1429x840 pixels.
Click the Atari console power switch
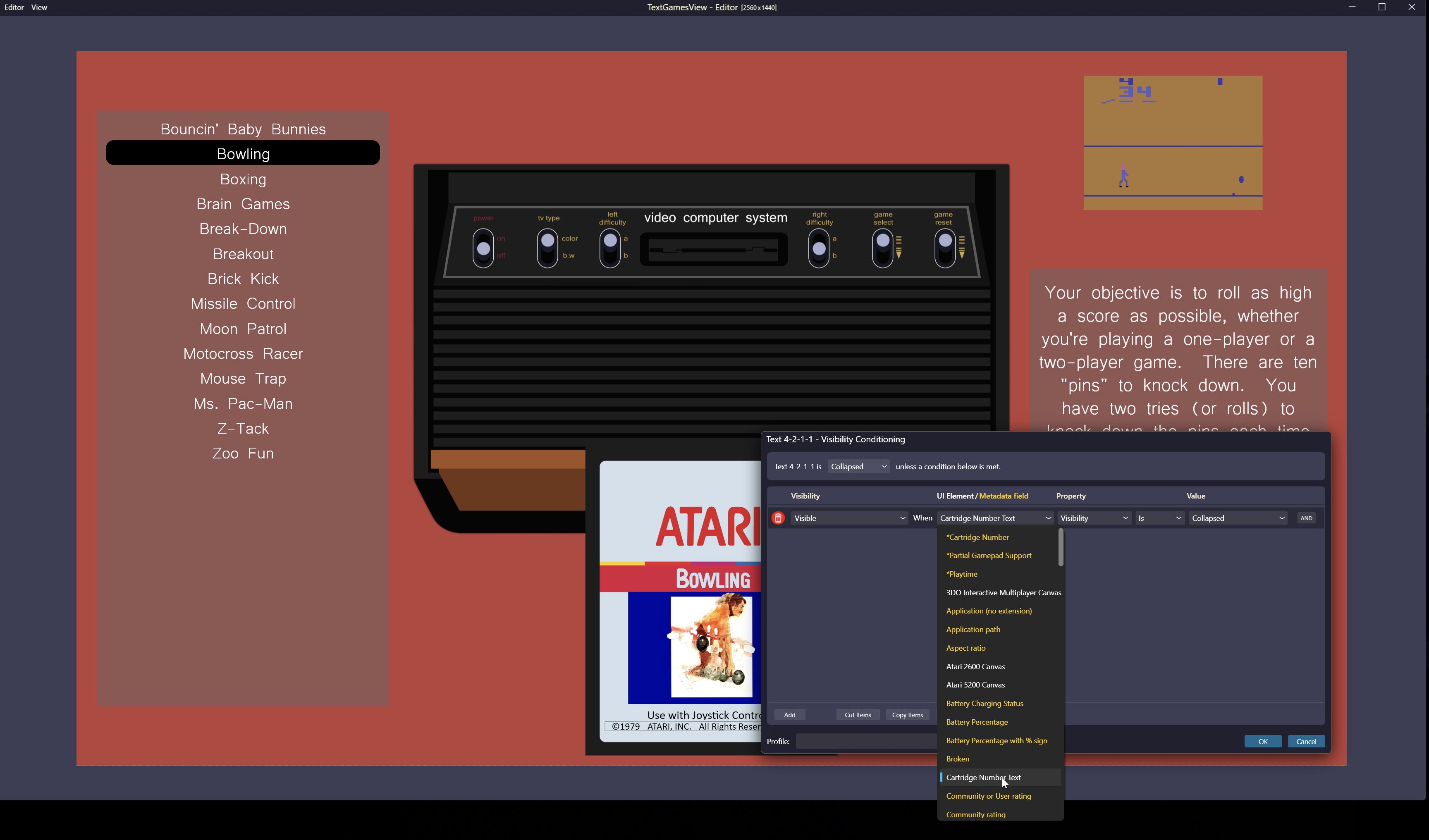483,248
